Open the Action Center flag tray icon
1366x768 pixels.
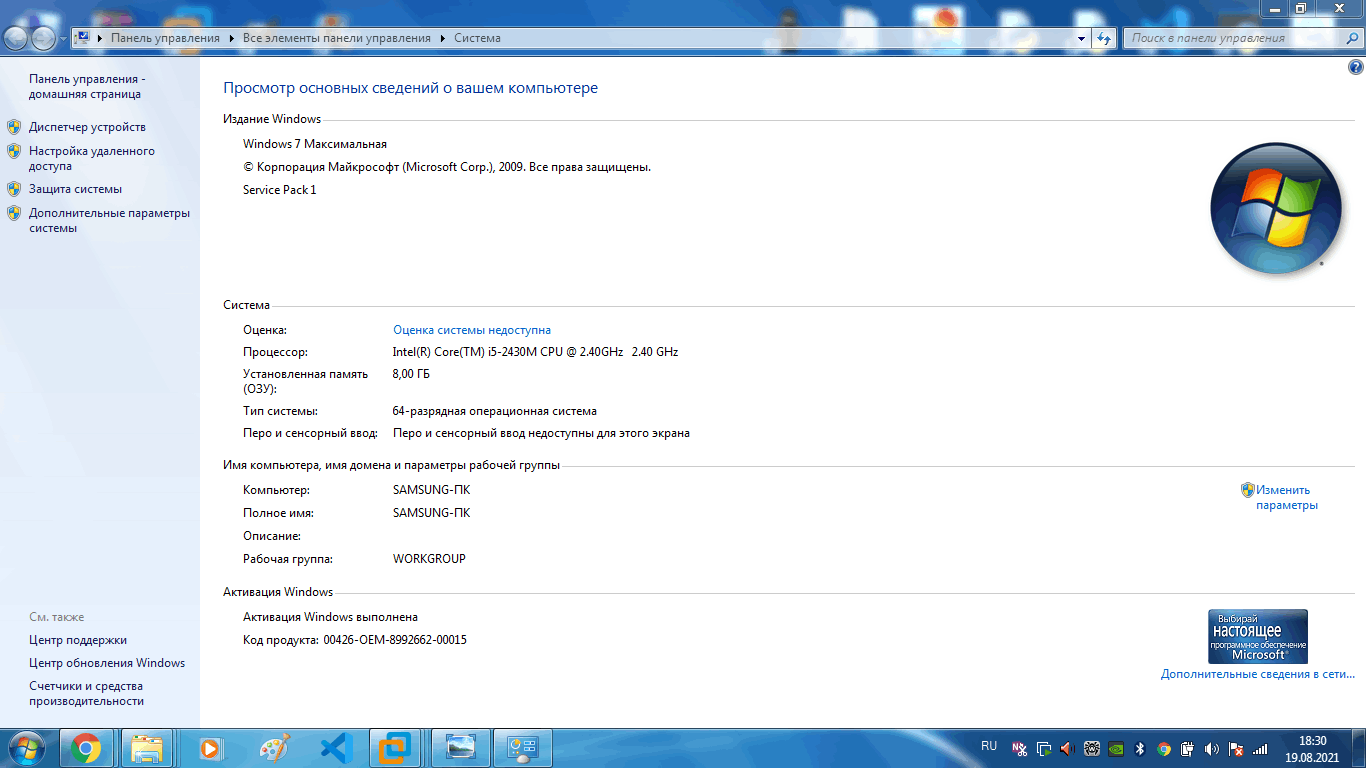point(1236,748)
